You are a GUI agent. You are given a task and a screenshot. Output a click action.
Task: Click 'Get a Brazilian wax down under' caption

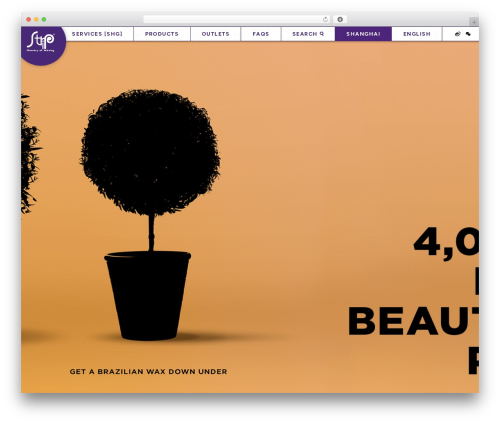pyautogui.click(x=148, y=371)
